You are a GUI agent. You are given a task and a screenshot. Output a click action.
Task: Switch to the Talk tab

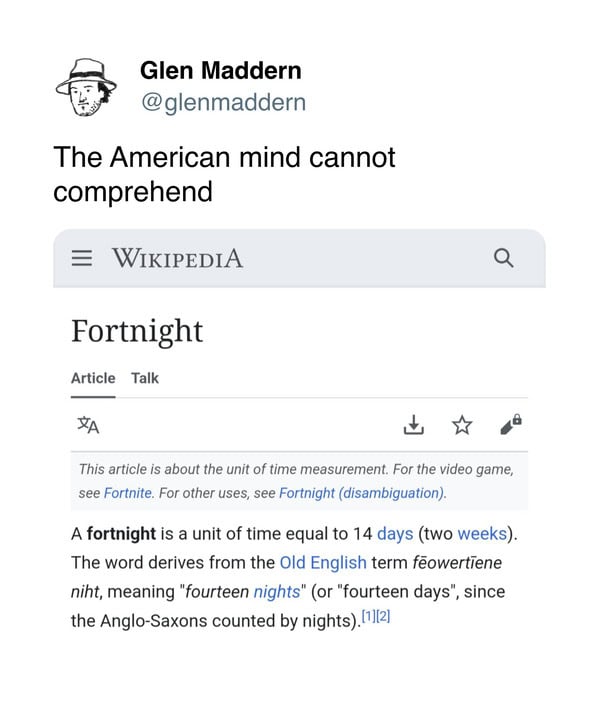[145, 378]
